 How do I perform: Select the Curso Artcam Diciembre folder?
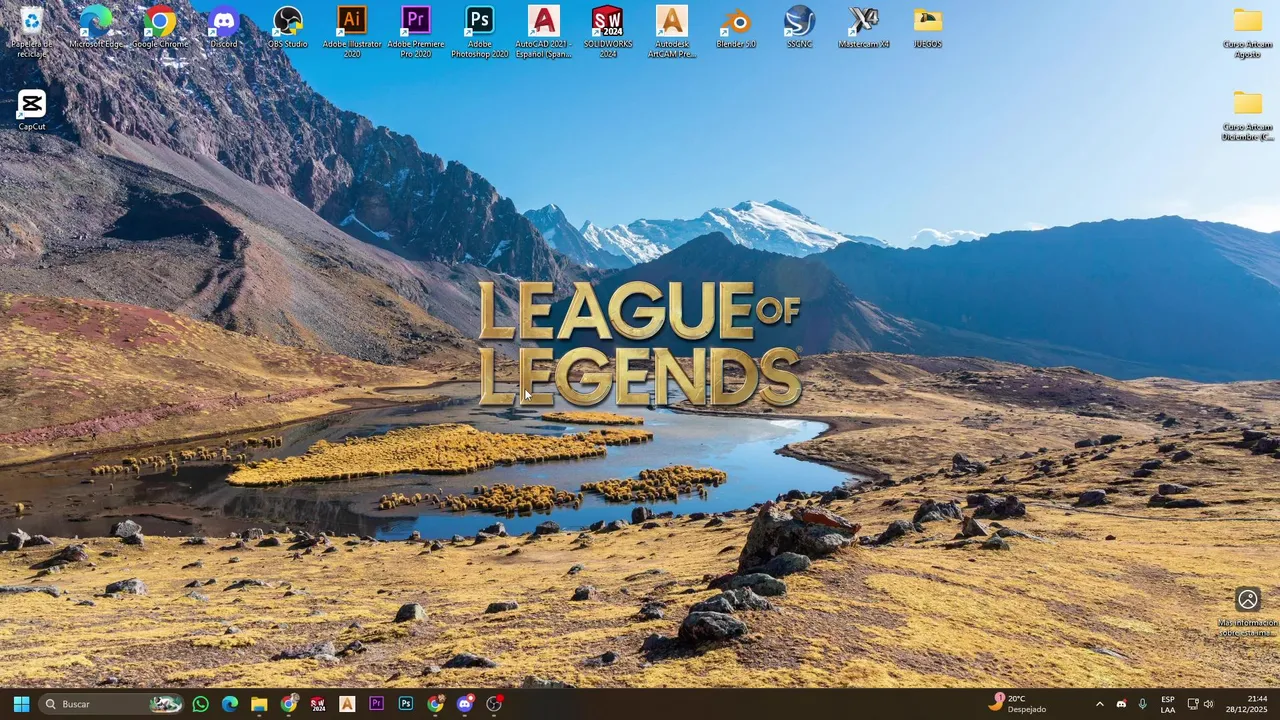point(1247,115)
